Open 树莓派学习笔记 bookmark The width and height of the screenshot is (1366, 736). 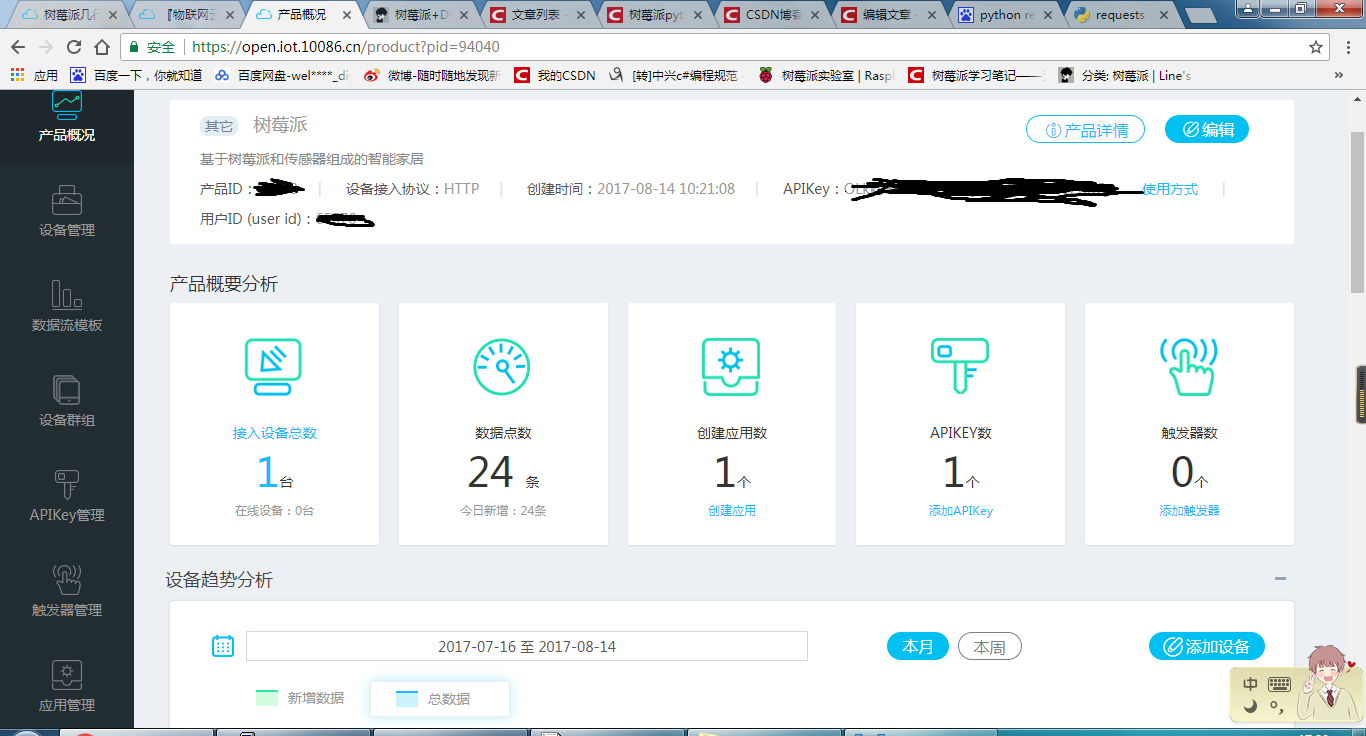pos(976,75)
